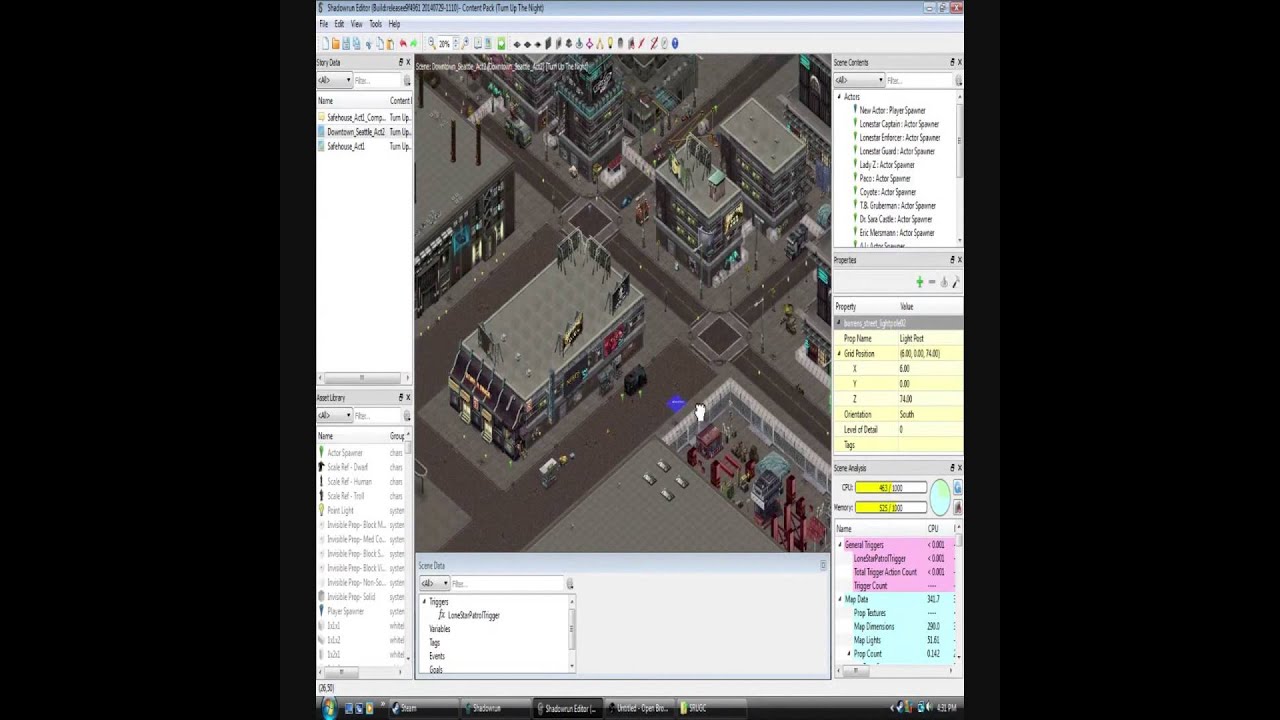
Task: Select LoneStarPatrolTrigger in Scene Data
Action: click(473, 615)
